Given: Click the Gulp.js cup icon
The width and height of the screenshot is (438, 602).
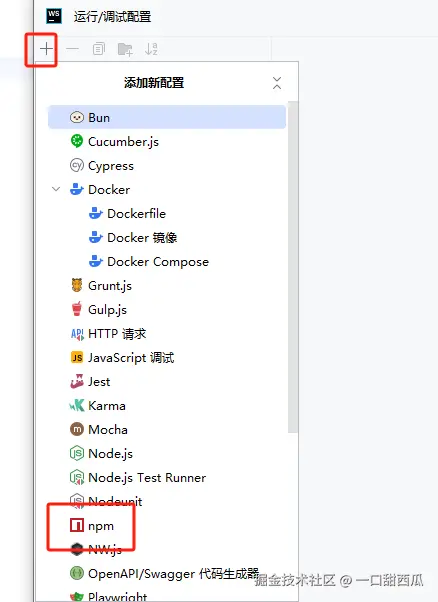Looking at the screenshot, I should tap(77, 309).
